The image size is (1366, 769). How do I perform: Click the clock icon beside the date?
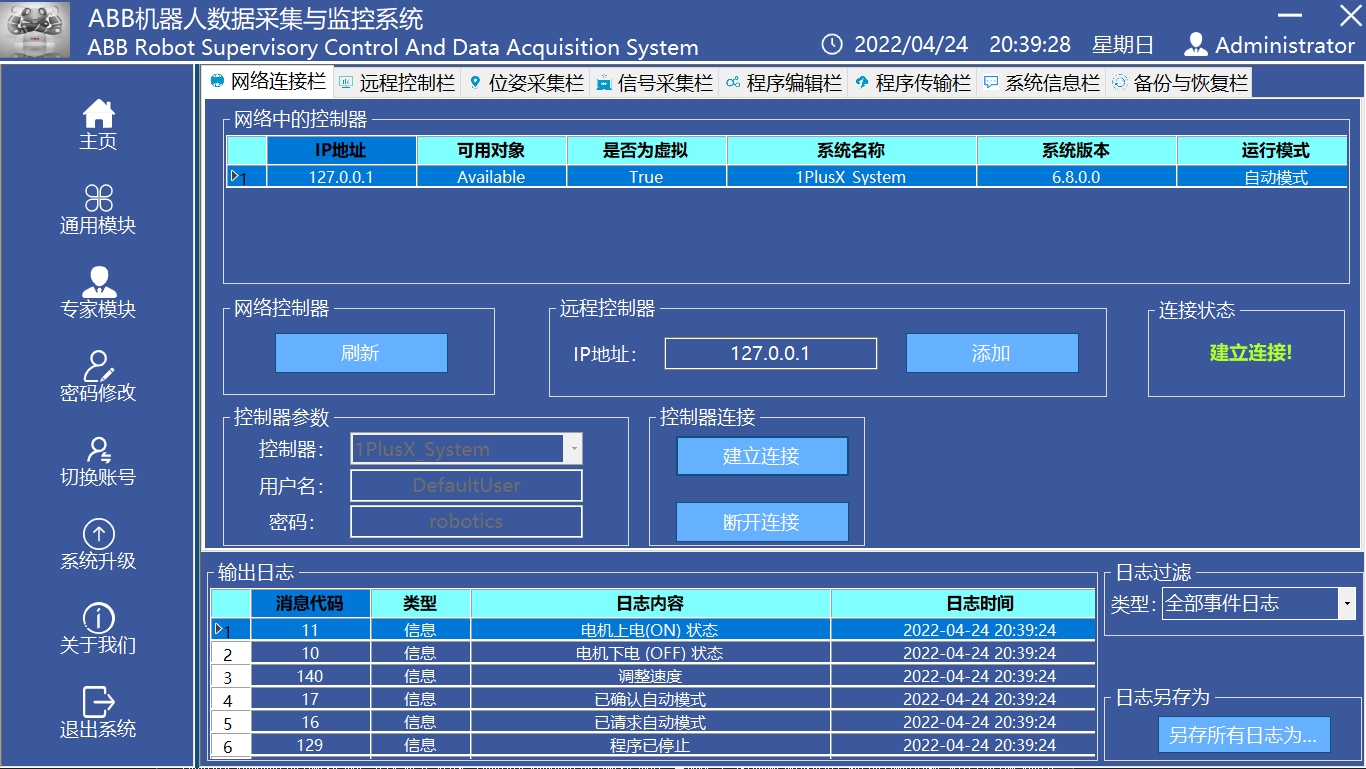coord(832,45)
